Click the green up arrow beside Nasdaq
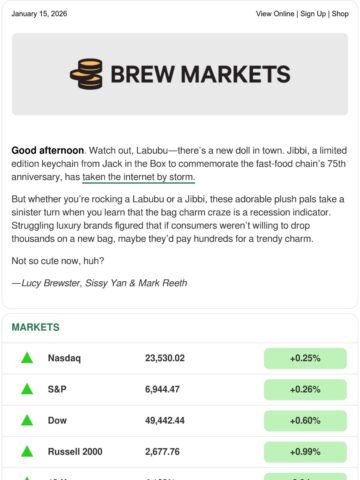The image size is (360, 480). [27, 358]
